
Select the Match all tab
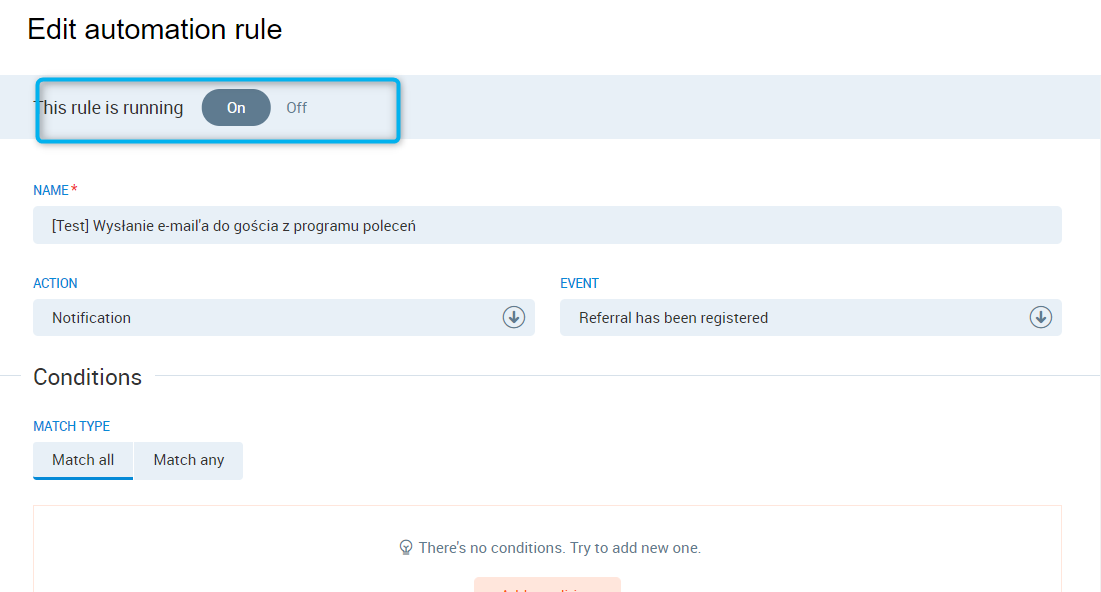click(x=83, y=461)
